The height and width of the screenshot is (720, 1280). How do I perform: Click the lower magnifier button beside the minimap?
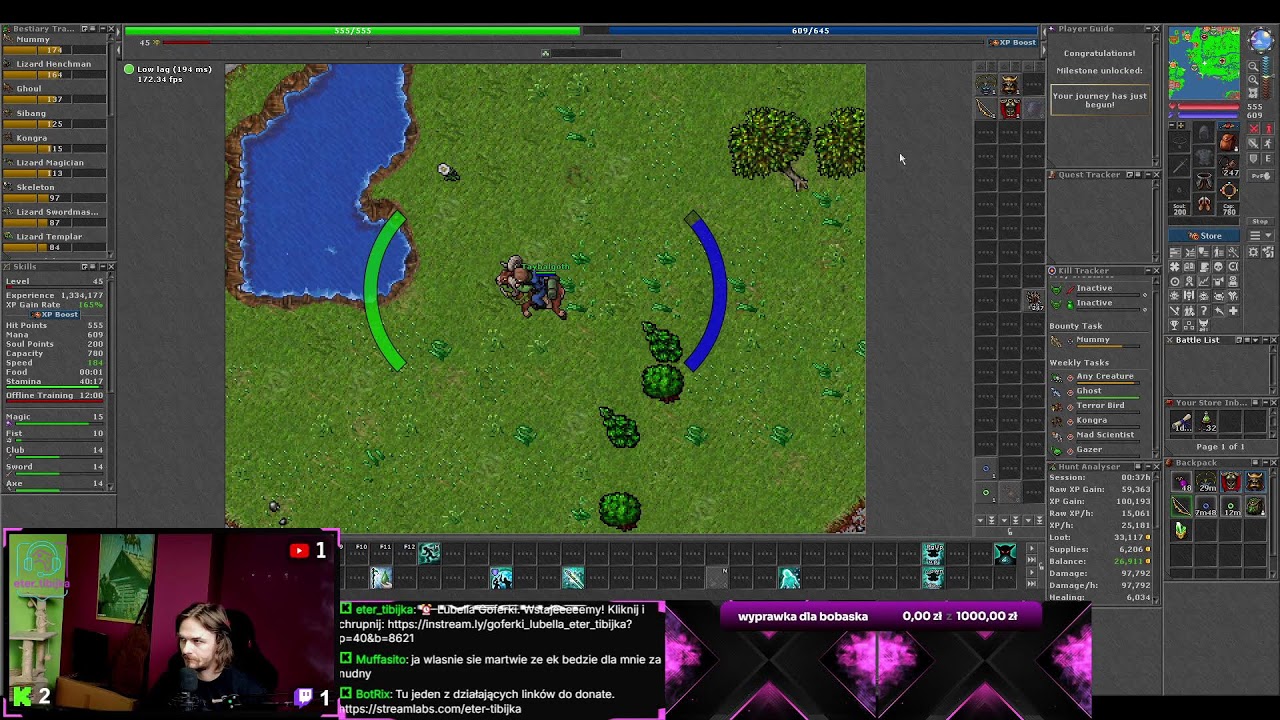(x=1252, y=81)
